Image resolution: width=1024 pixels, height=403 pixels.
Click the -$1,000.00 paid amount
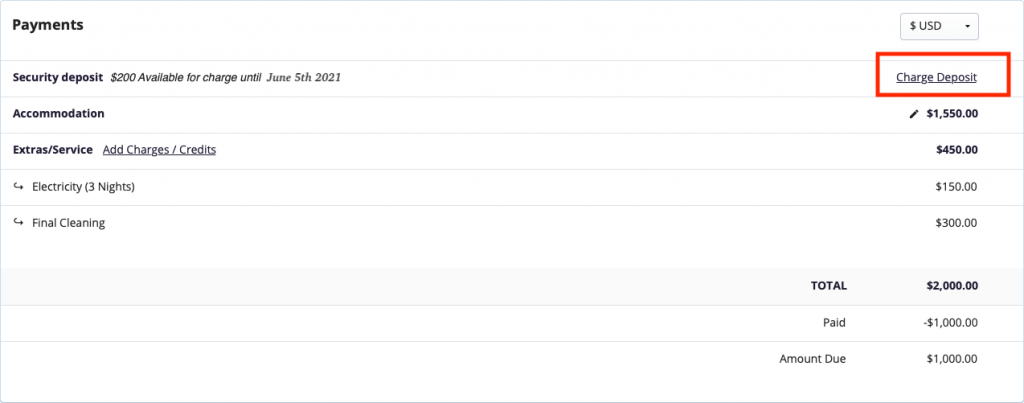click(950, 322)
